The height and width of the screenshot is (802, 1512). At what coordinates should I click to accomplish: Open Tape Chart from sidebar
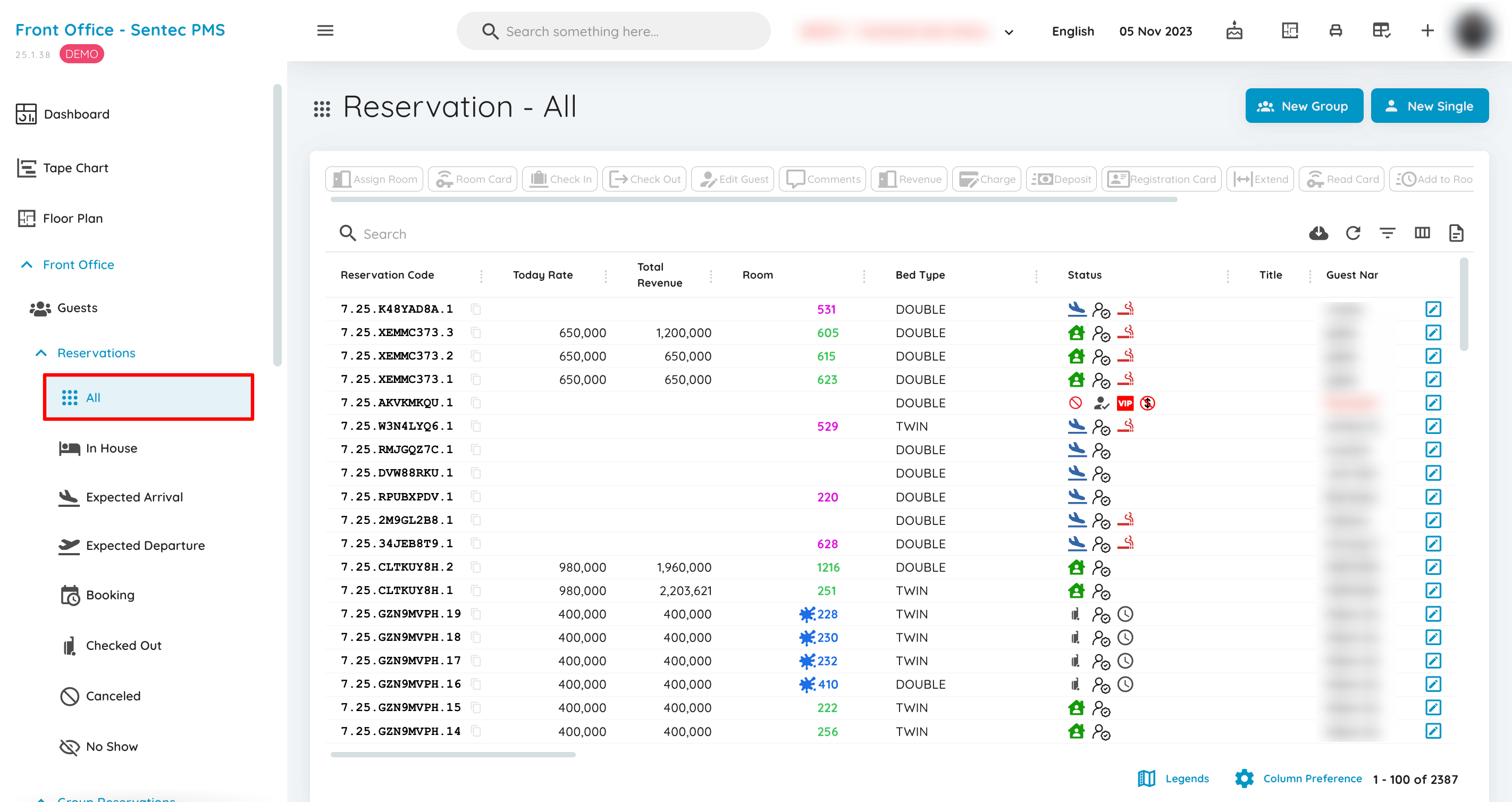point(62,168)
